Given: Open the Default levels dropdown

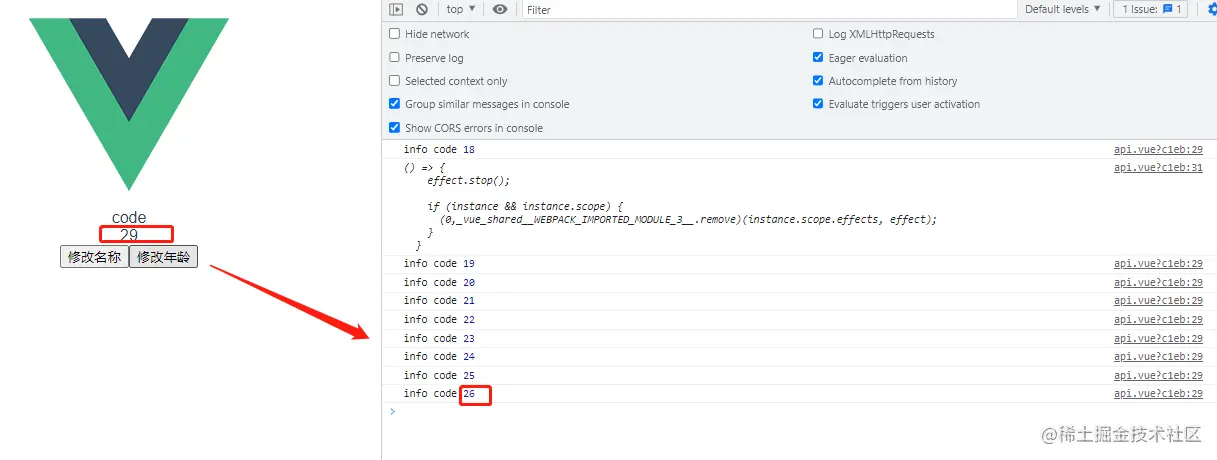Looking at the screenshot, I should coord(1063,9).
